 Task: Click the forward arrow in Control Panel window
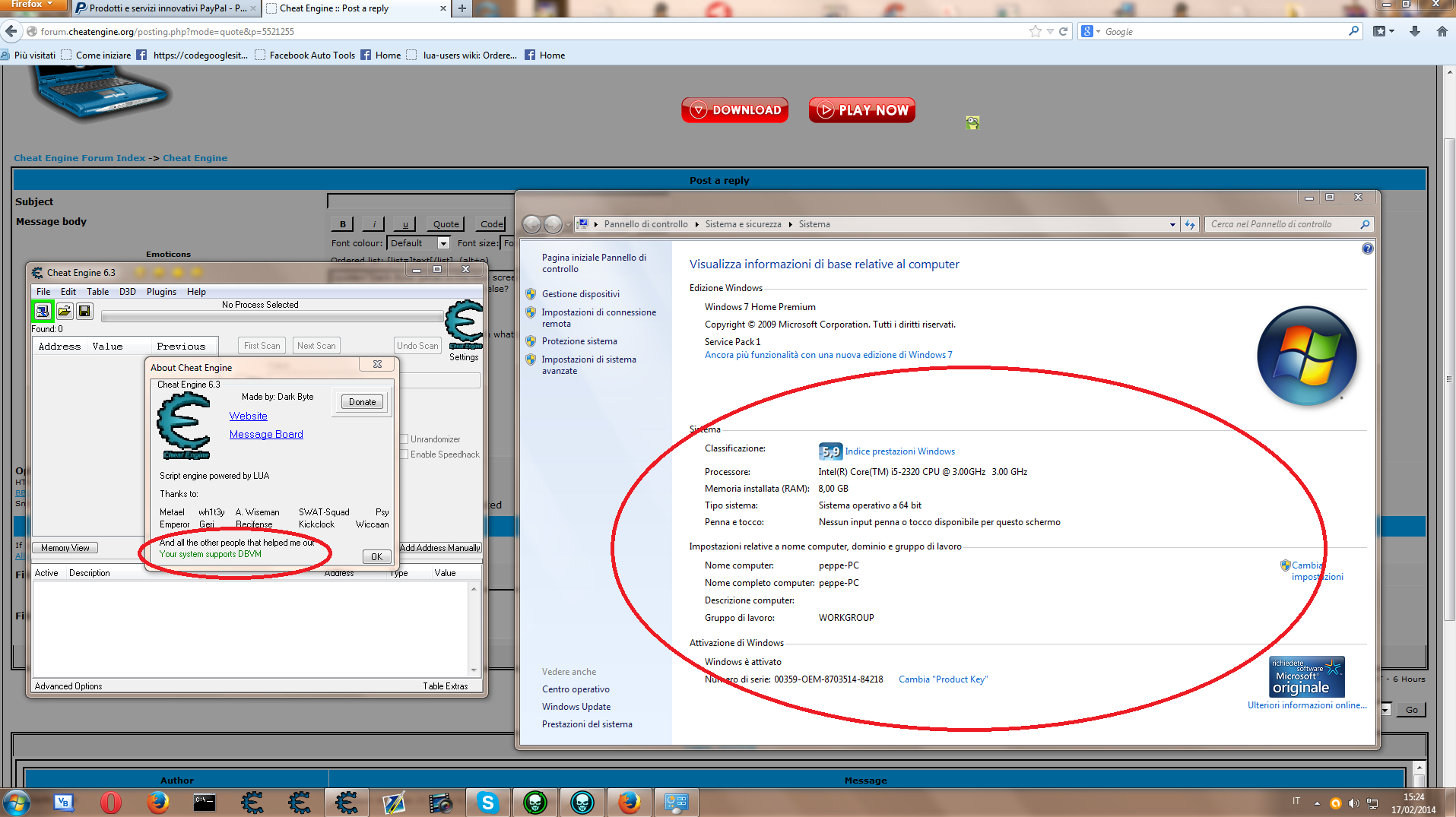[554, 224]
